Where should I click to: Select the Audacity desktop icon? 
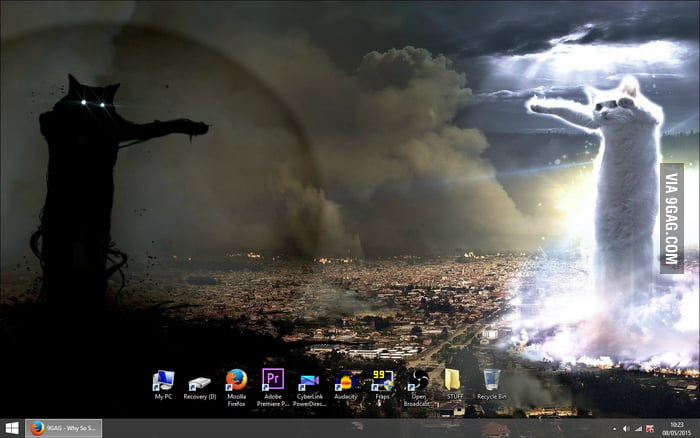click(x=346, y=381)
